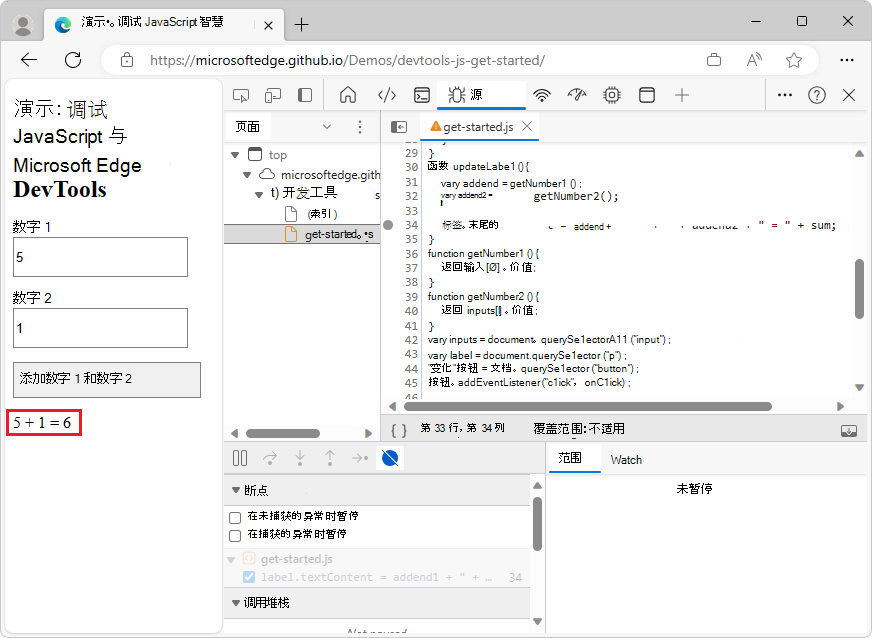Open the Console tool icon
Screen dimensions: 872x638
[x=422, y=95]
